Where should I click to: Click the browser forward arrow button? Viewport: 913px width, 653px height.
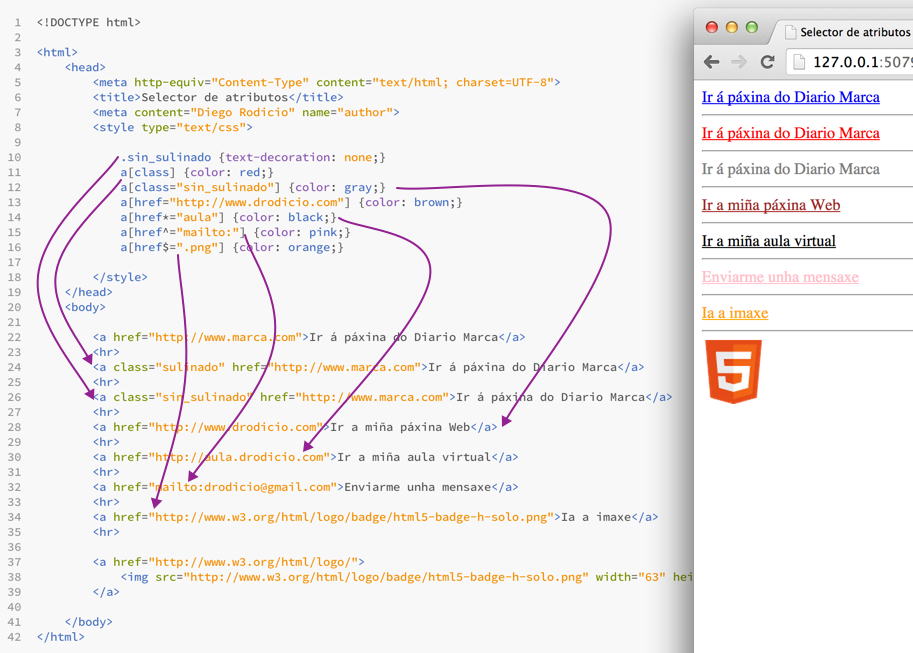(x=739, y=62)
